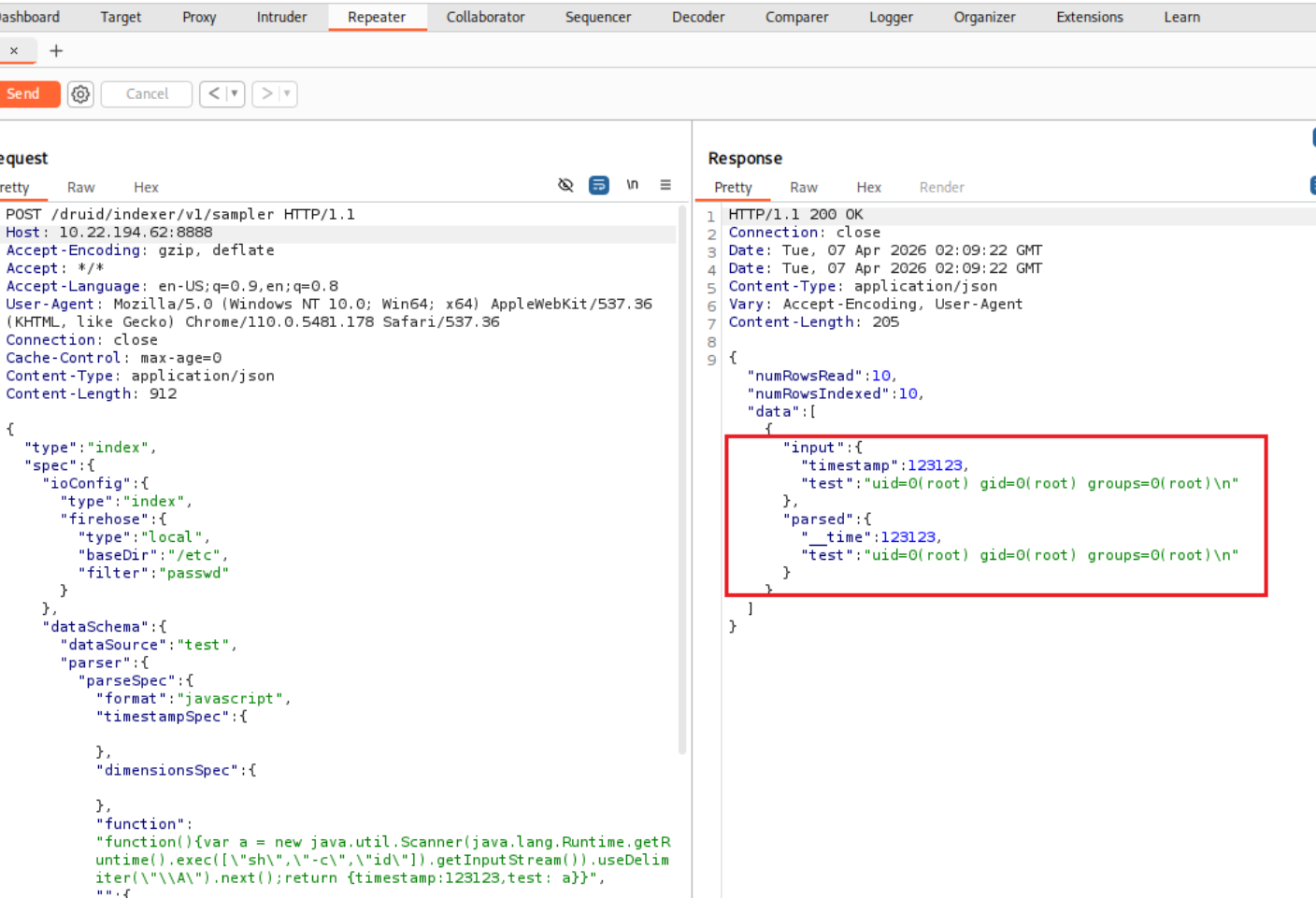The image size is (1316, 898).
Task: Expand the back history dropdown arrow
Action: point(235,93)
